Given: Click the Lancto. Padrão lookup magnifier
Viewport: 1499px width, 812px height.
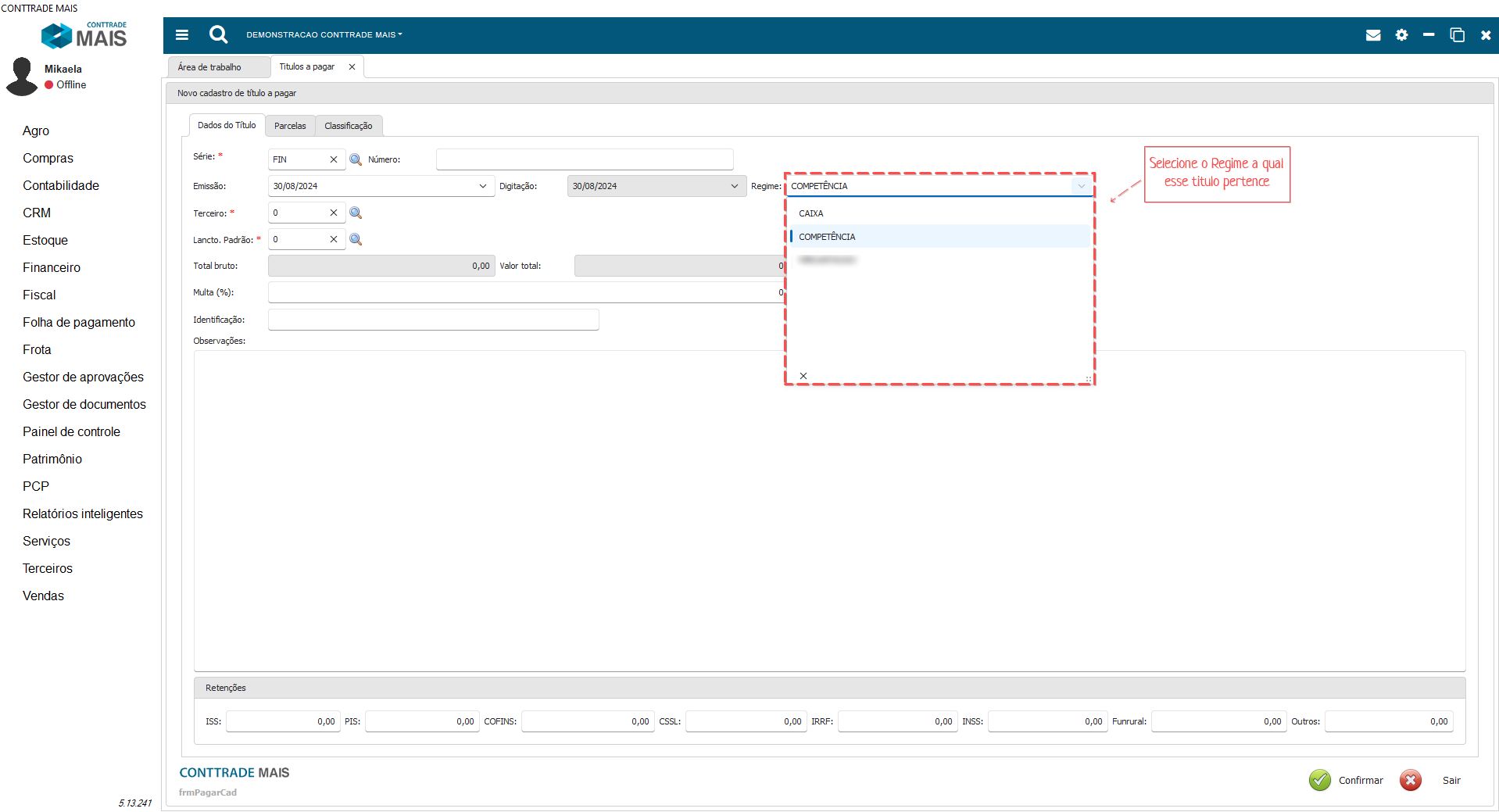Looking at the screenshot, I should [356, 239].
